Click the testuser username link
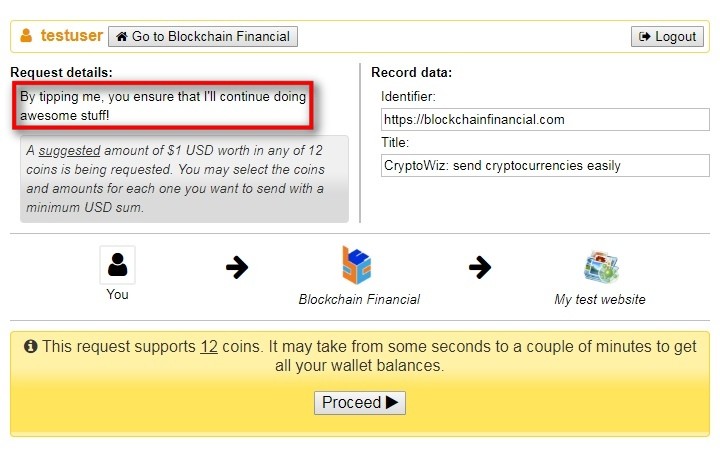This screenshot has width=720, height=450. (71, 36)
